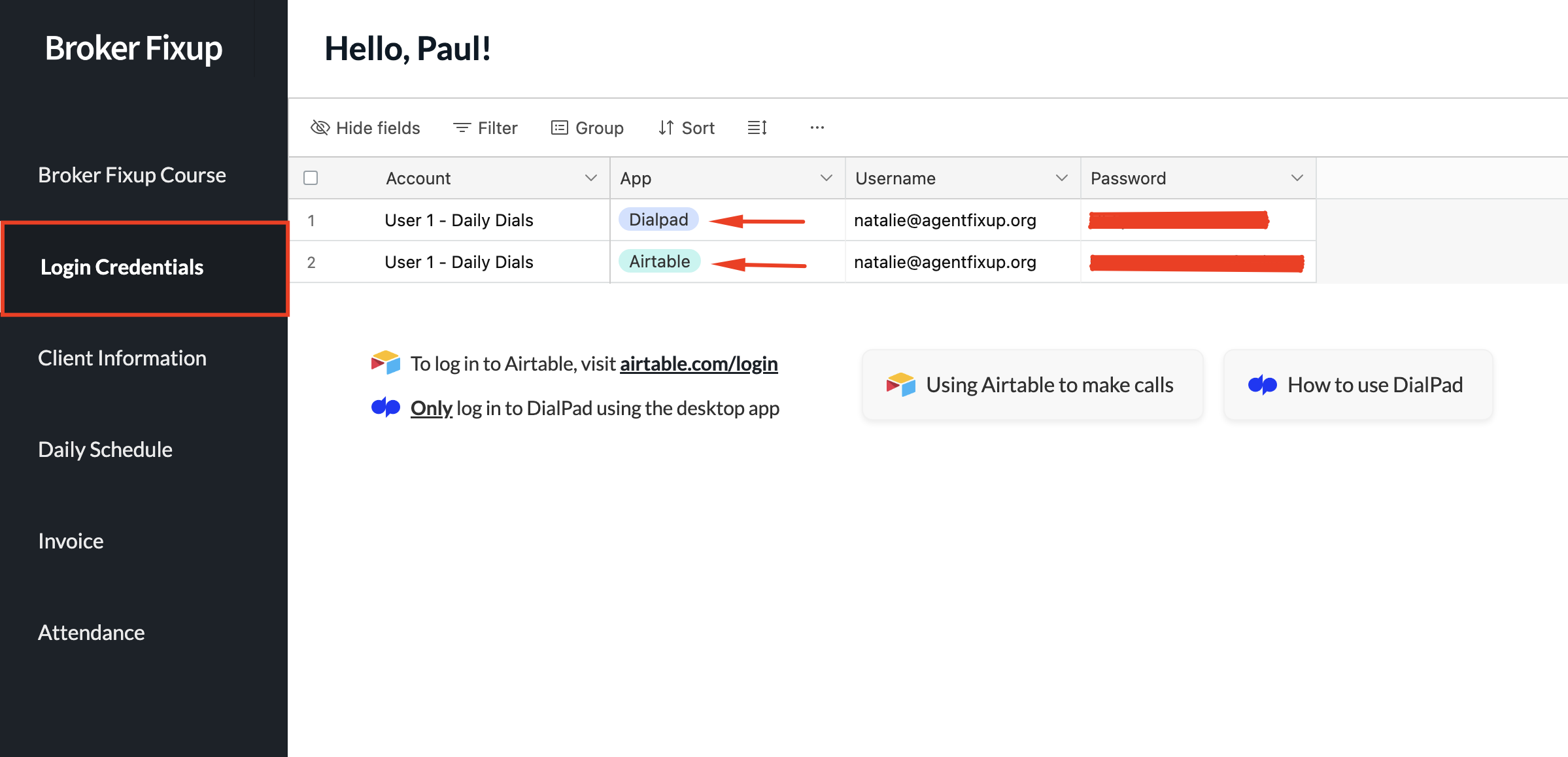Screen dimensions: 1568x757
Task: Open the airtable.com/login link
Action: [x=698, y=363]
